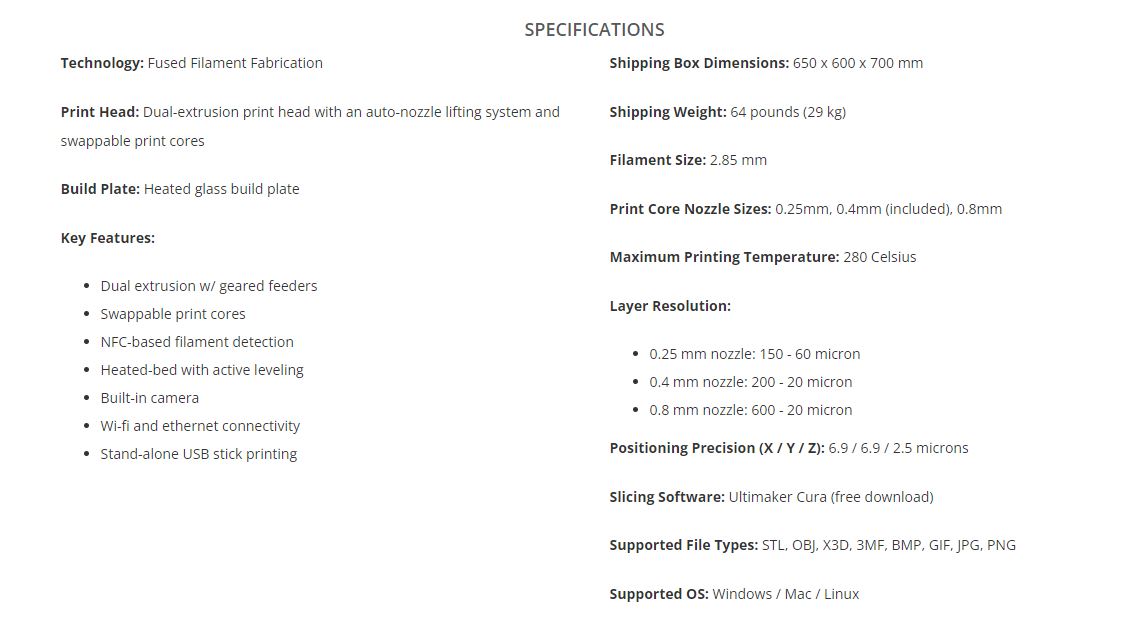Click Shipping Box Dimensions label
This screenshot has height=619, width=1139.
pyautogui.click(x=699, y=63)
